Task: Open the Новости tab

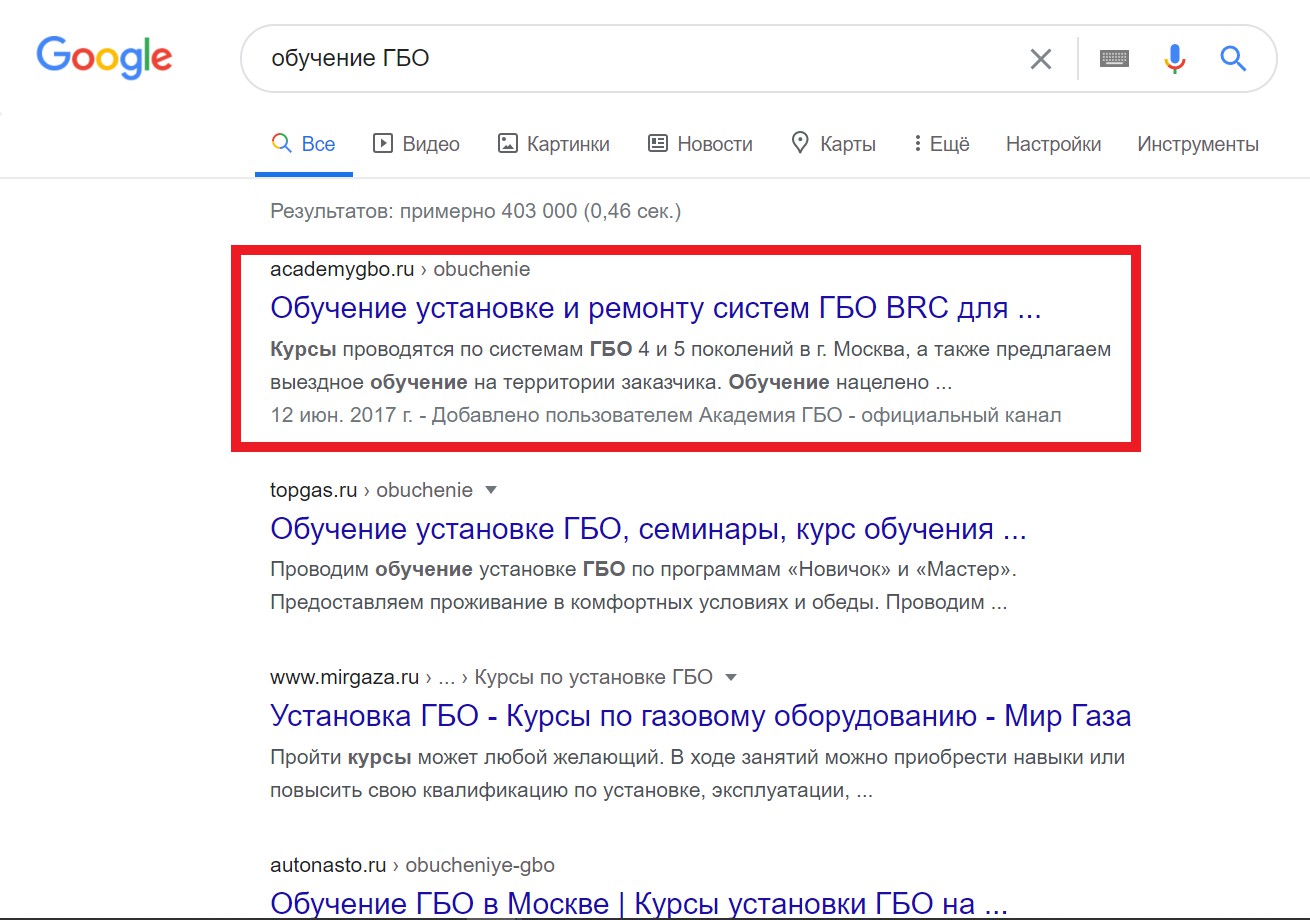Action: click(700, 144)
